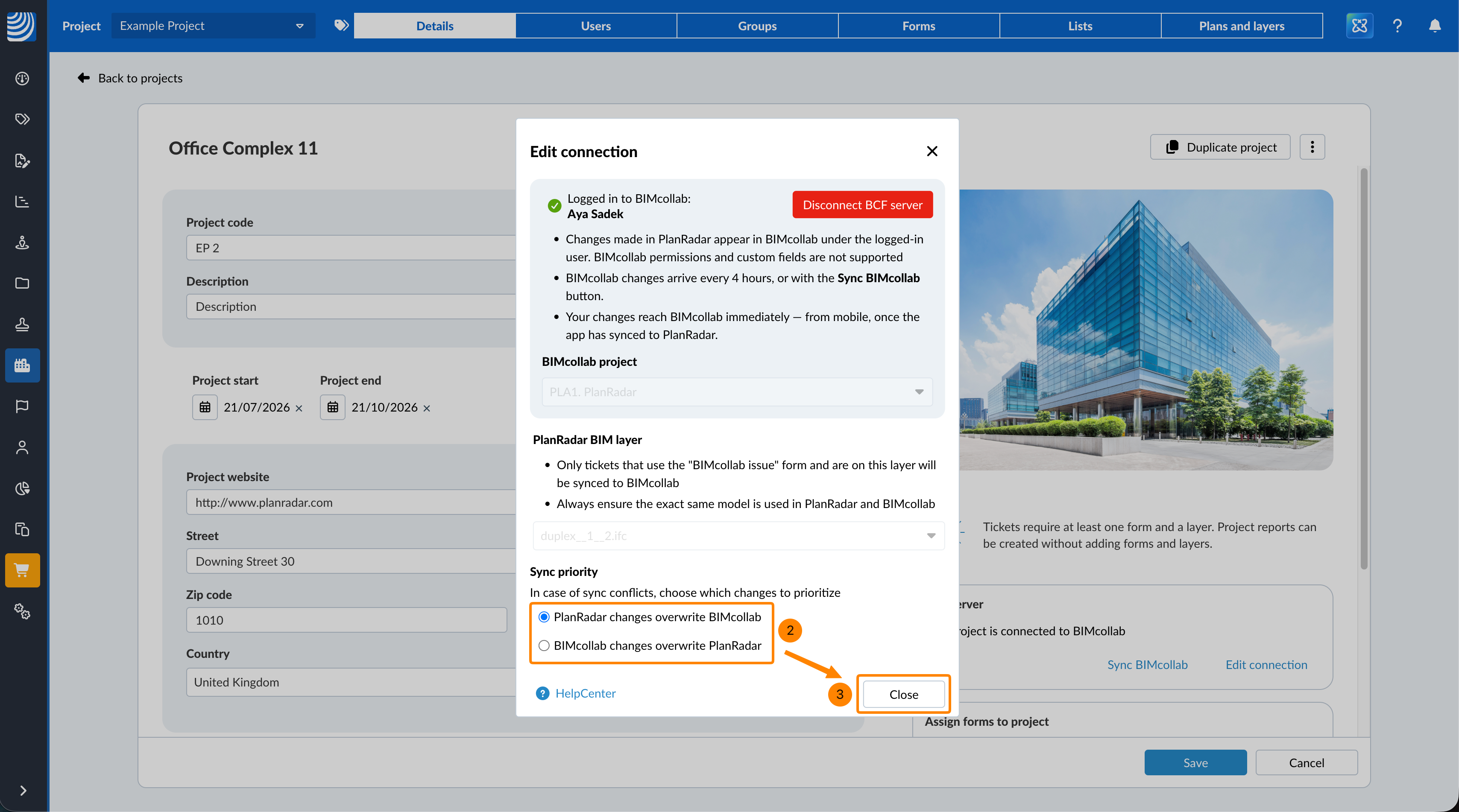Open the copy templates icon in sidebar
This screenshot has height=812, width=1459.
[22, 529]
